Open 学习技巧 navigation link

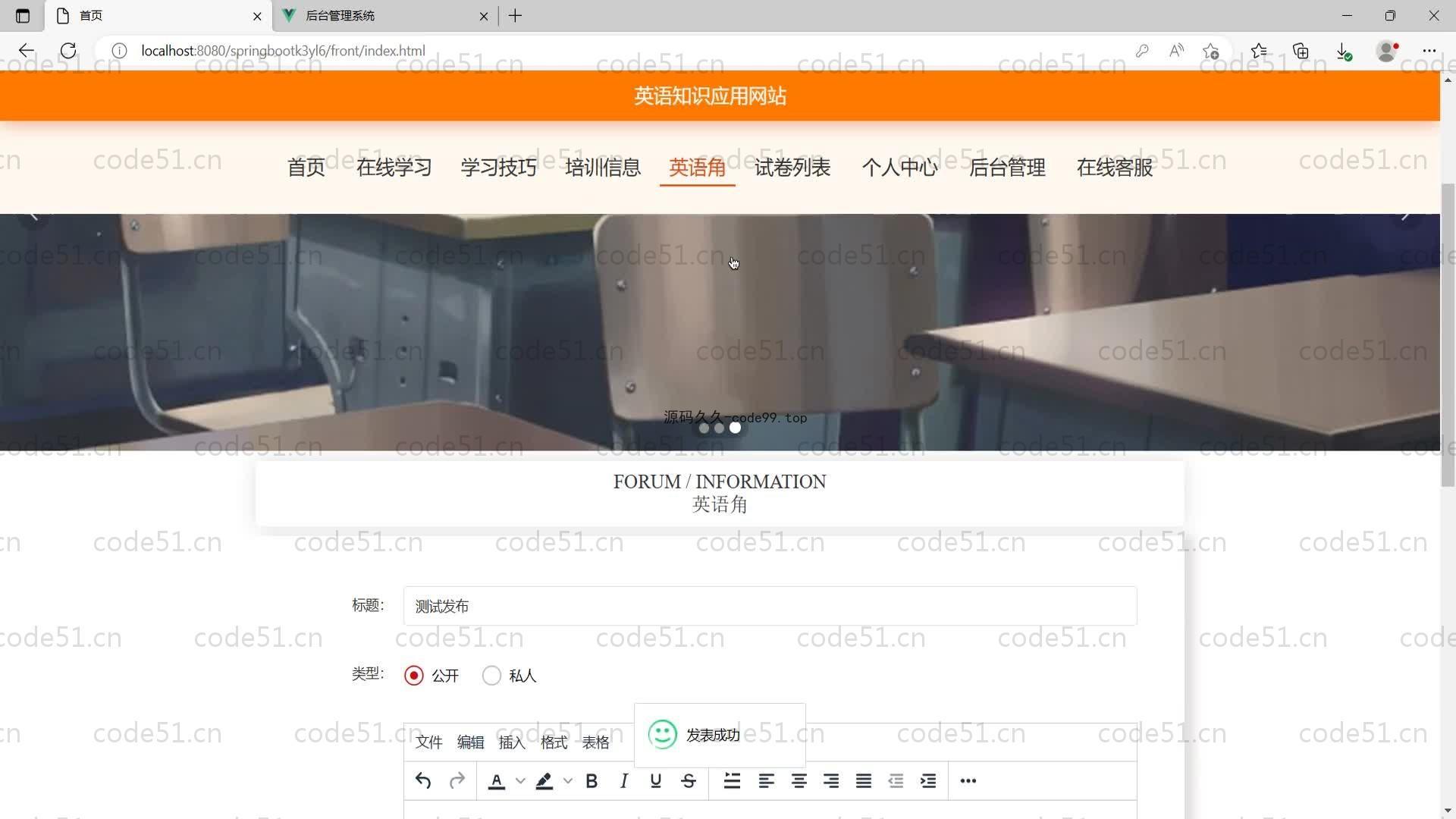[x=499, y=168]
